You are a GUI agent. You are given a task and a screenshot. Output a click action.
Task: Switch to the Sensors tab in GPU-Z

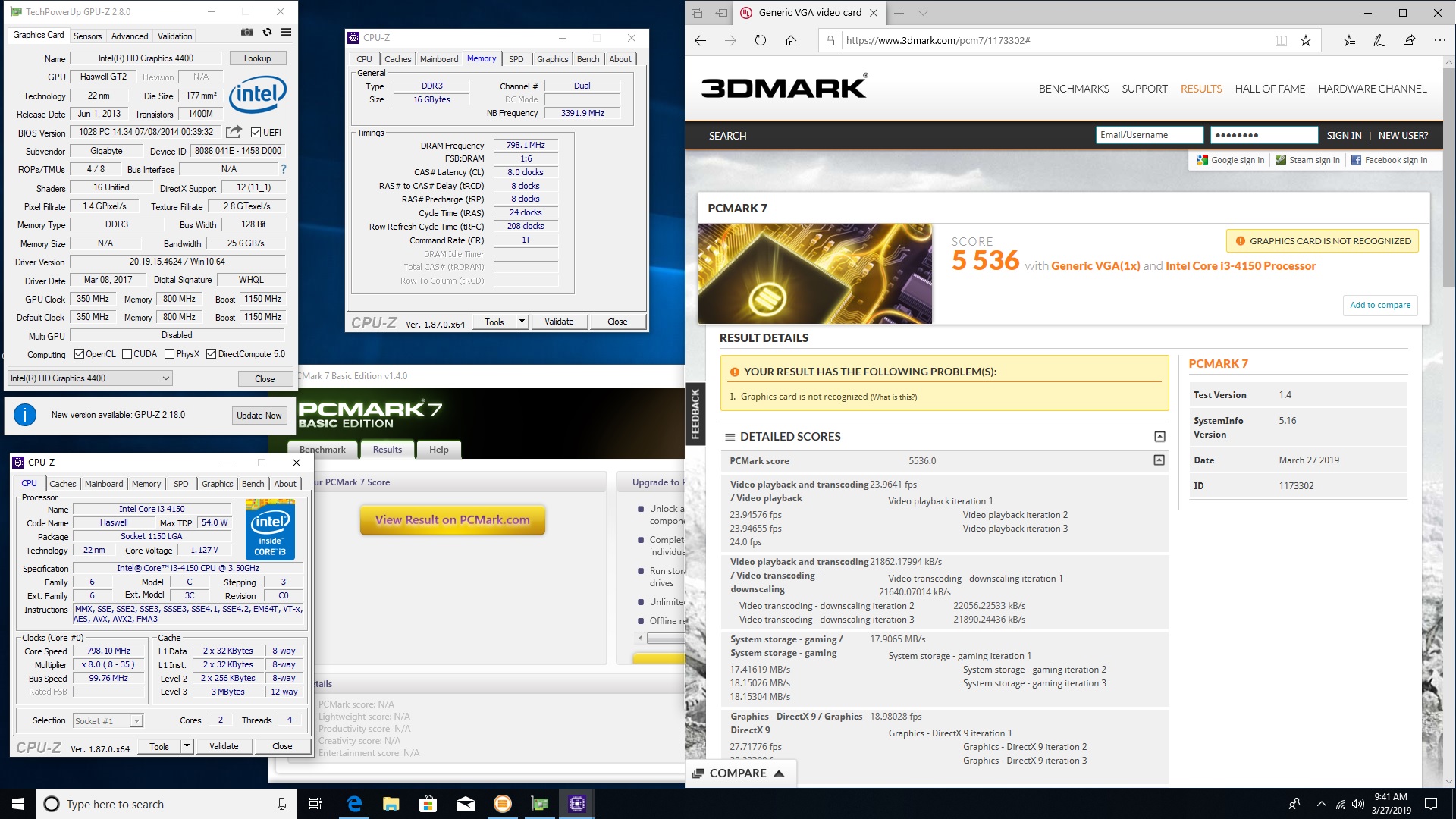point(87,36)
